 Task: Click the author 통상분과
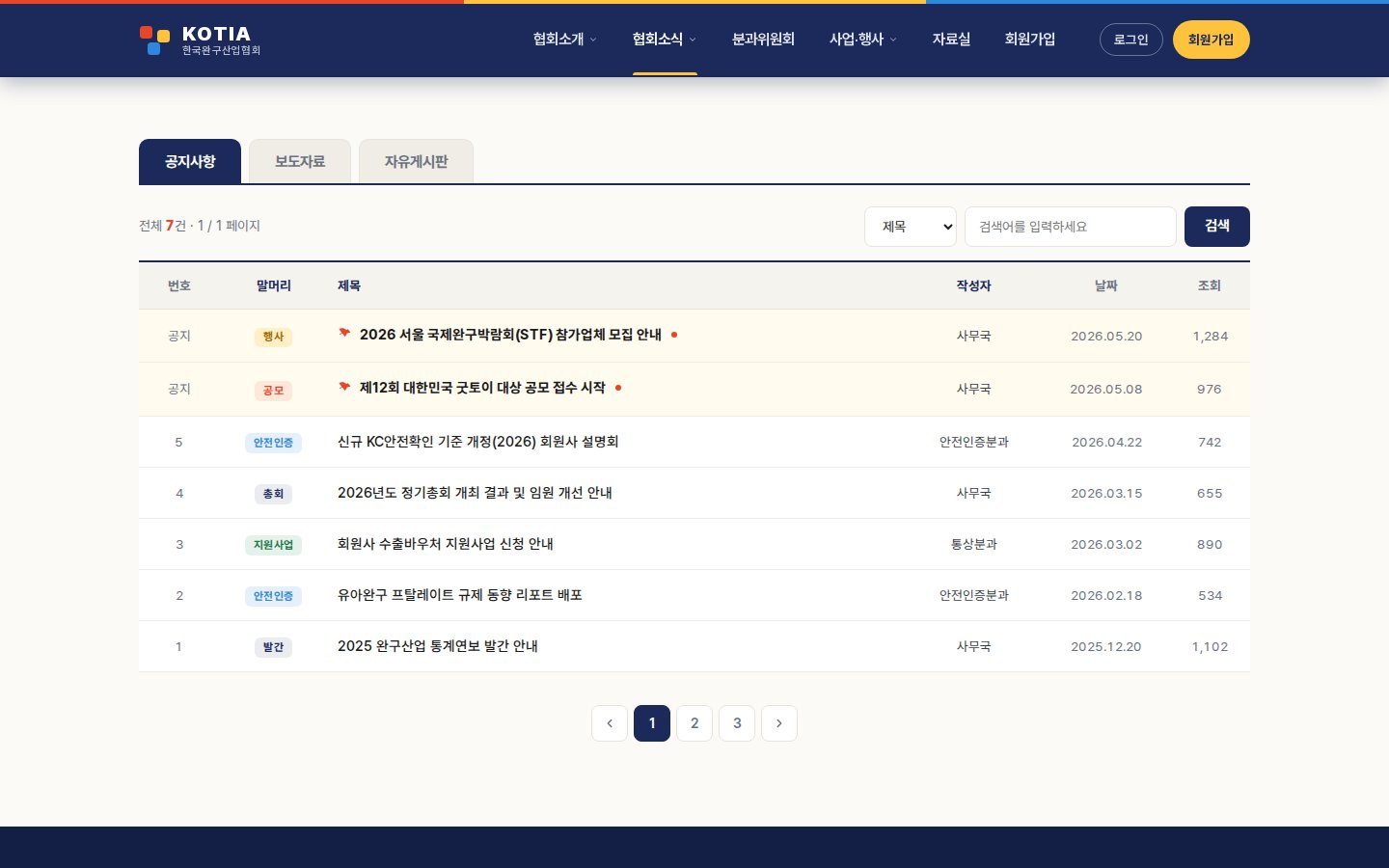974,544
